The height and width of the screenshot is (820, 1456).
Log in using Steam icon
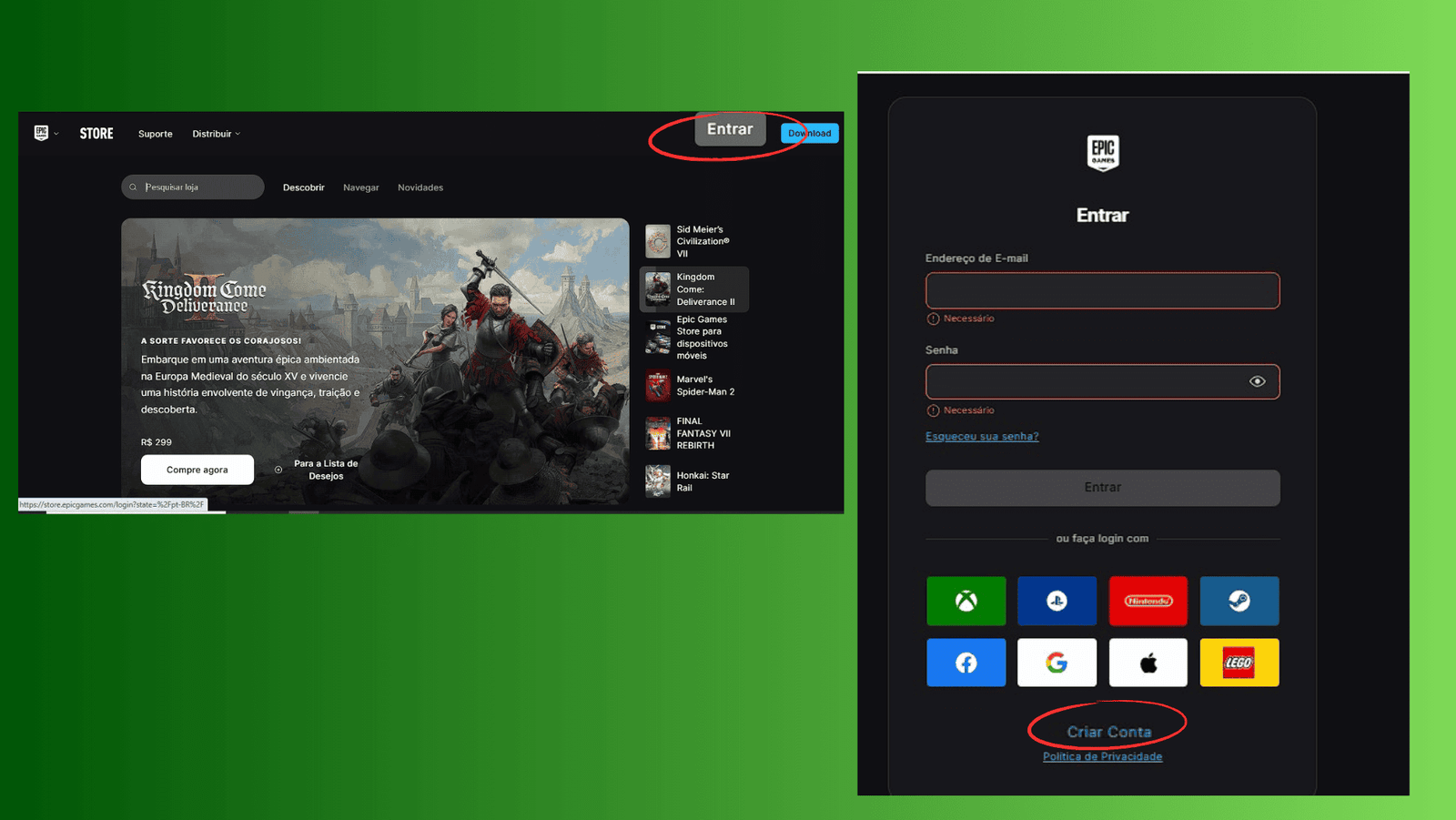click(x=1239, y=601)
